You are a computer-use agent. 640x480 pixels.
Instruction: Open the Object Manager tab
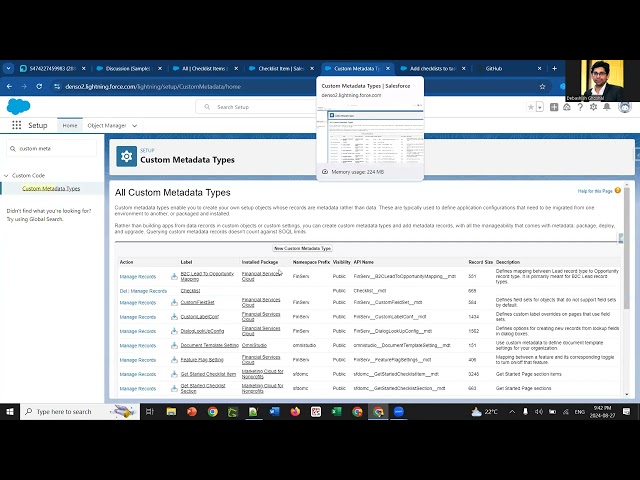click(107, 126)
